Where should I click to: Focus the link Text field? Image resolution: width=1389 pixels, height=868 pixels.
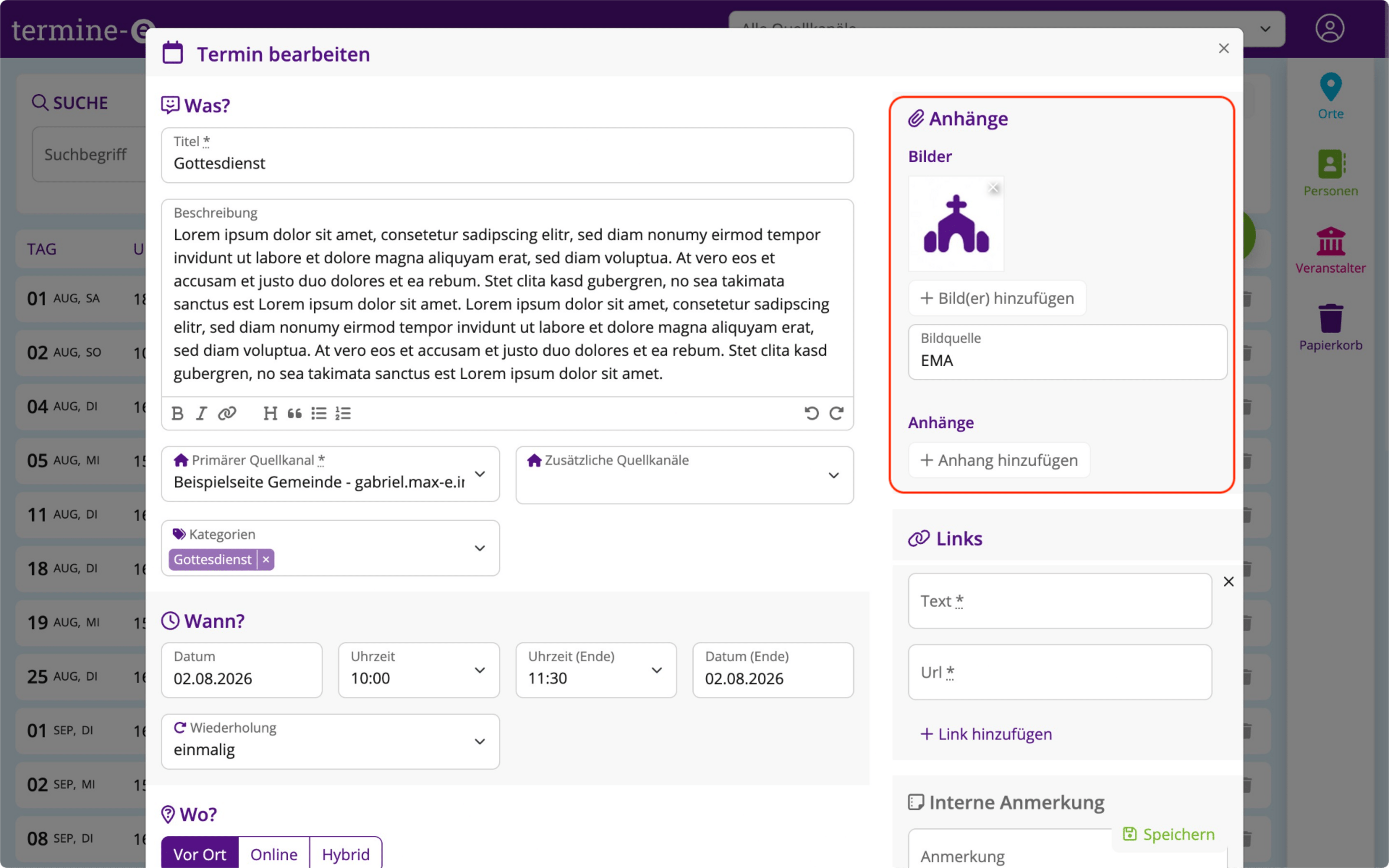1060,601
